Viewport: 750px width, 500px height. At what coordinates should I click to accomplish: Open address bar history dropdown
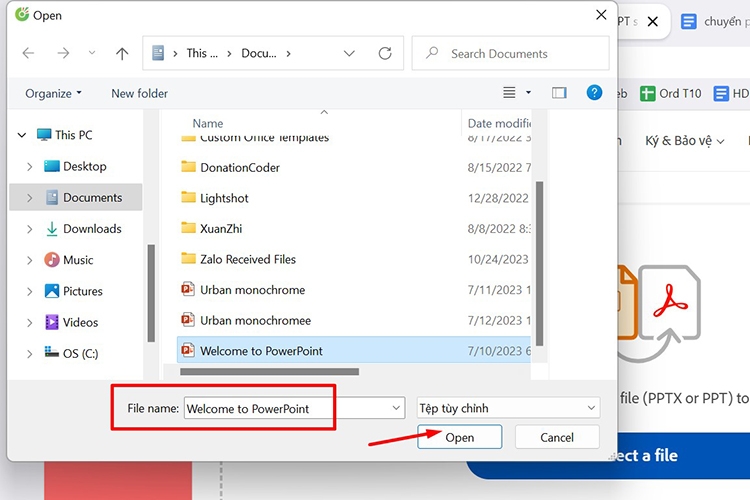349,53
